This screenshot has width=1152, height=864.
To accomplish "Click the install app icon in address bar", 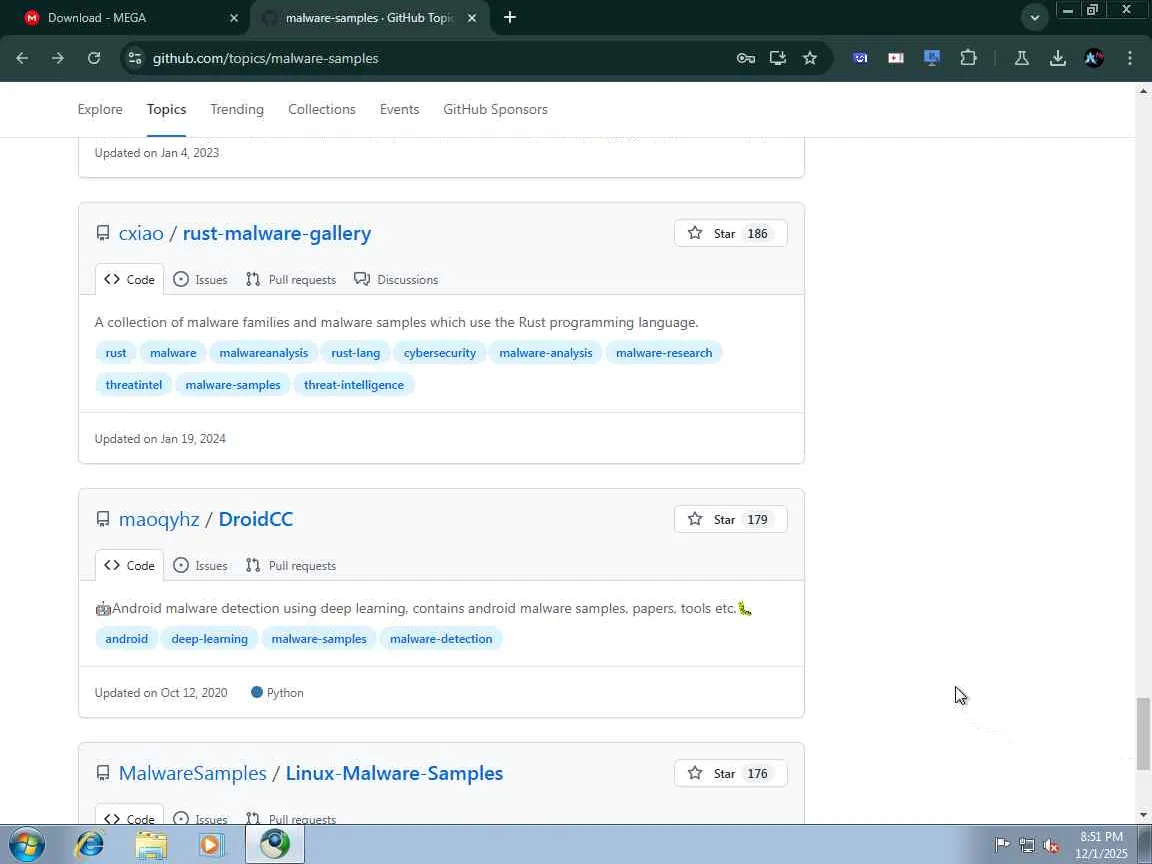I will click(778, 58).
